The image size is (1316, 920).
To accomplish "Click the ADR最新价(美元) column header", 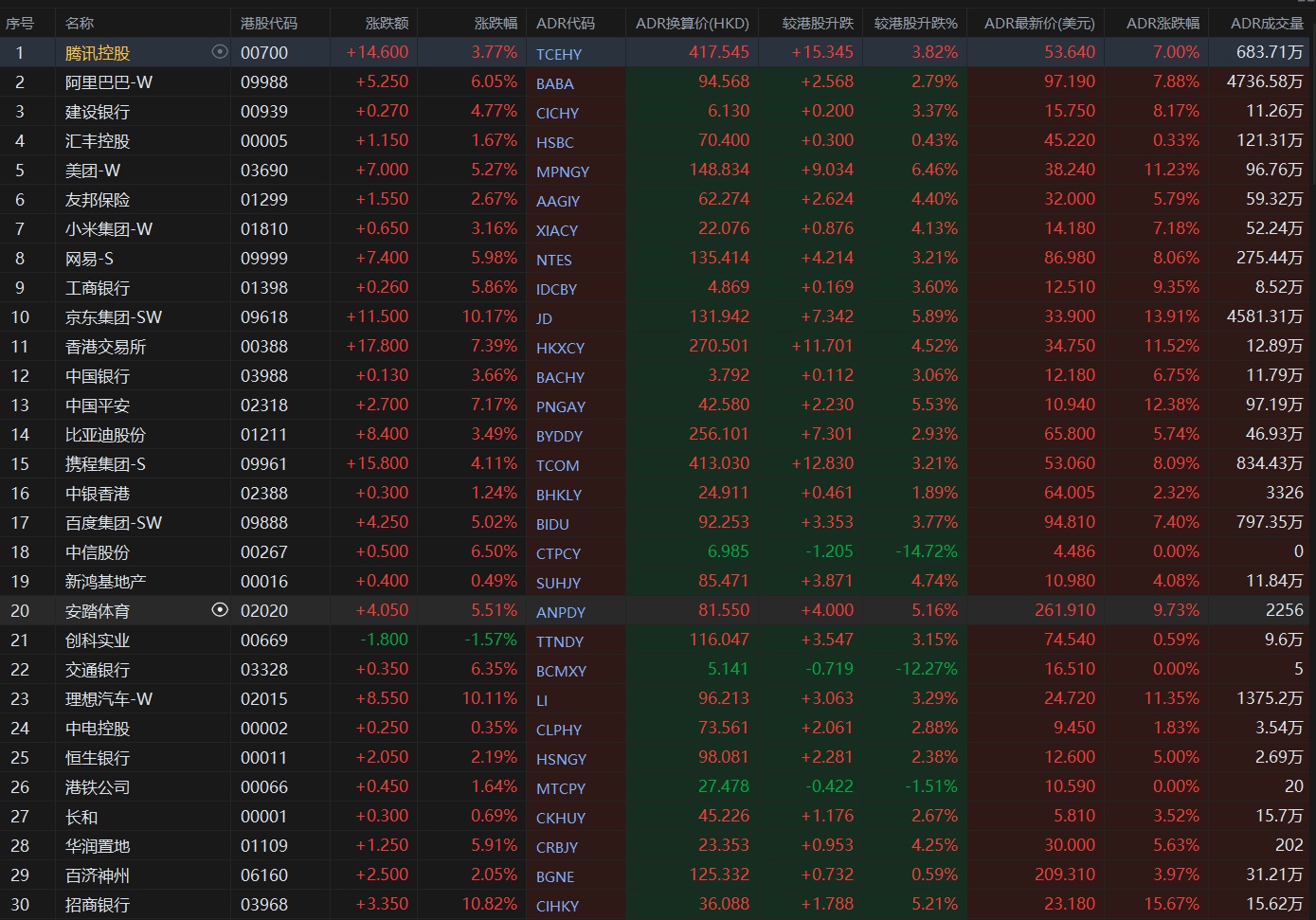I will (x=1039, y=23).
